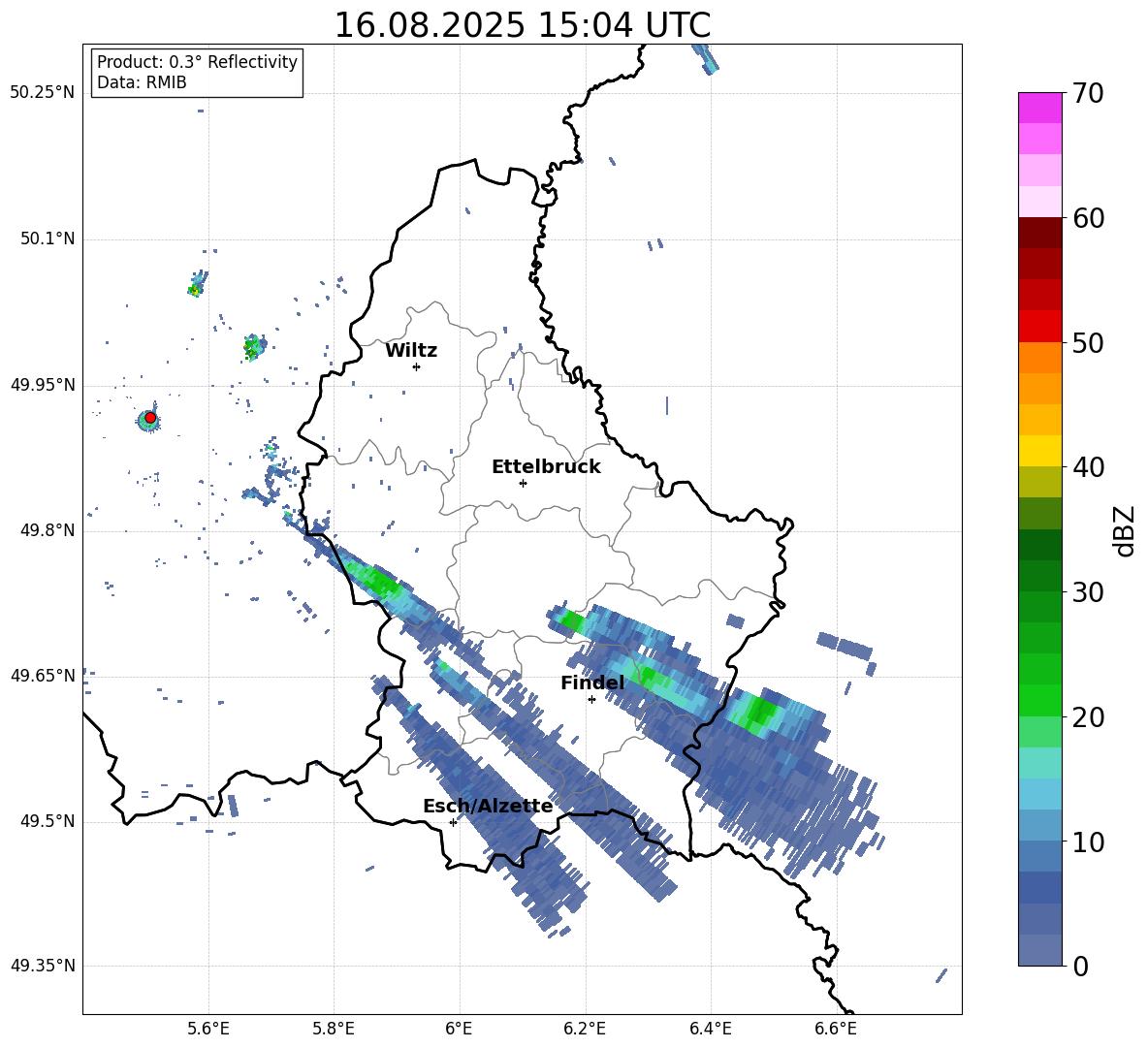Click the dBZ colorbar axis label
The width and height of the screenshot is (1148, 1048).
[1125, 530]
